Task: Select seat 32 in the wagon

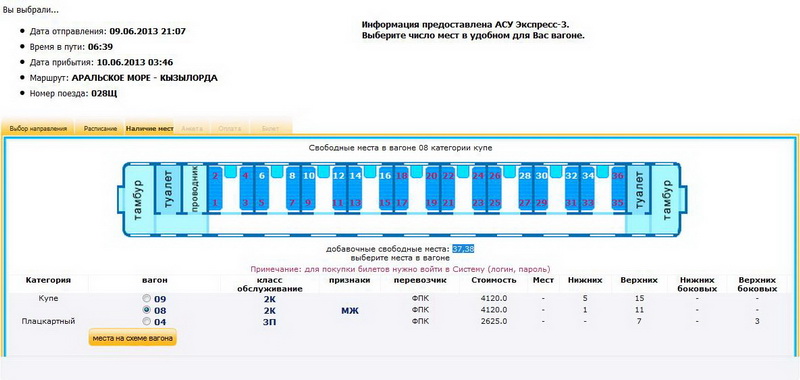Action: tap(571, 176)
